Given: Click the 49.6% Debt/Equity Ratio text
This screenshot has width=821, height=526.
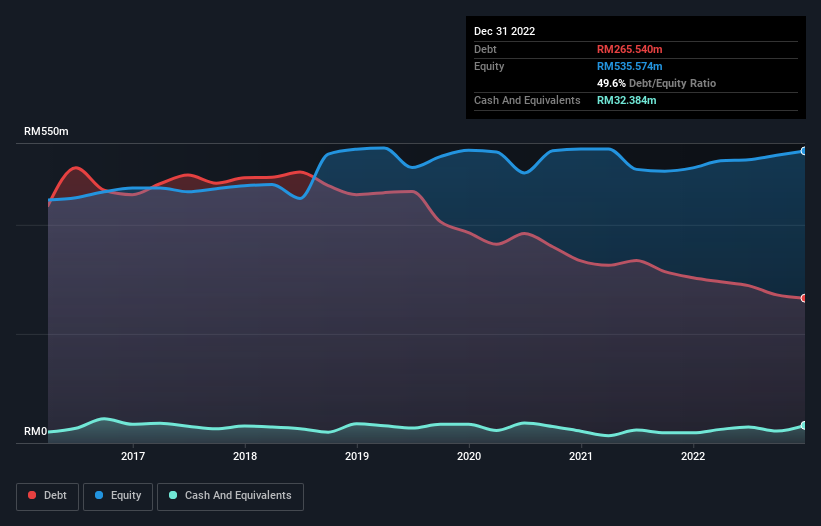Looking at the screenshot, I should tap(656, 83).
